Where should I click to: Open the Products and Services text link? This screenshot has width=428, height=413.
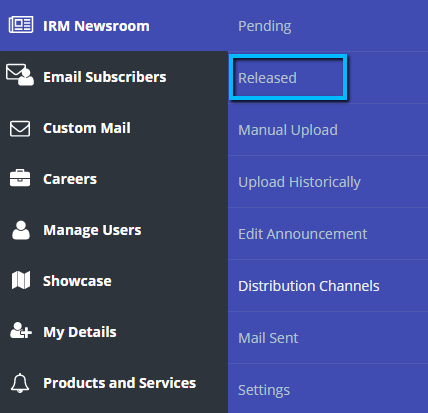119,383
